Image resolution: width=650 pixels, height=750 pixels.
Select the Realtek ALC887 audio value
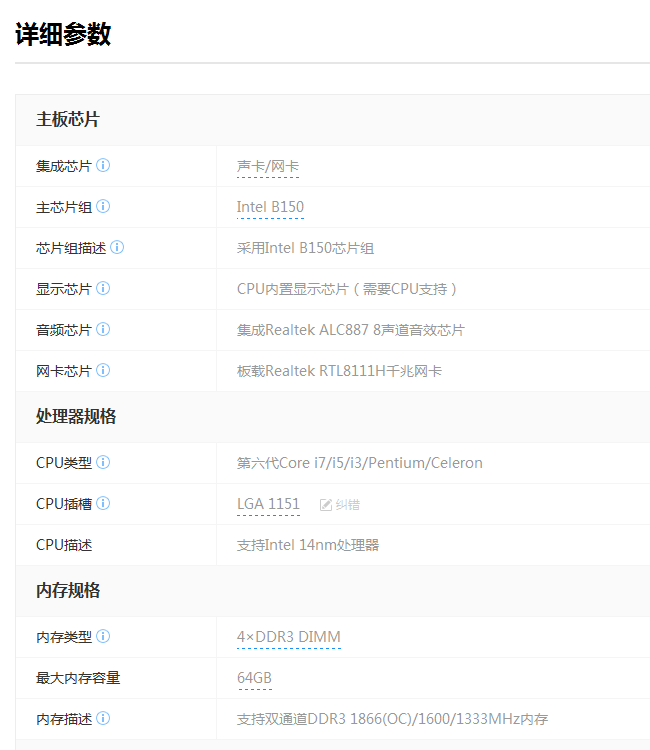coord(351,331)
